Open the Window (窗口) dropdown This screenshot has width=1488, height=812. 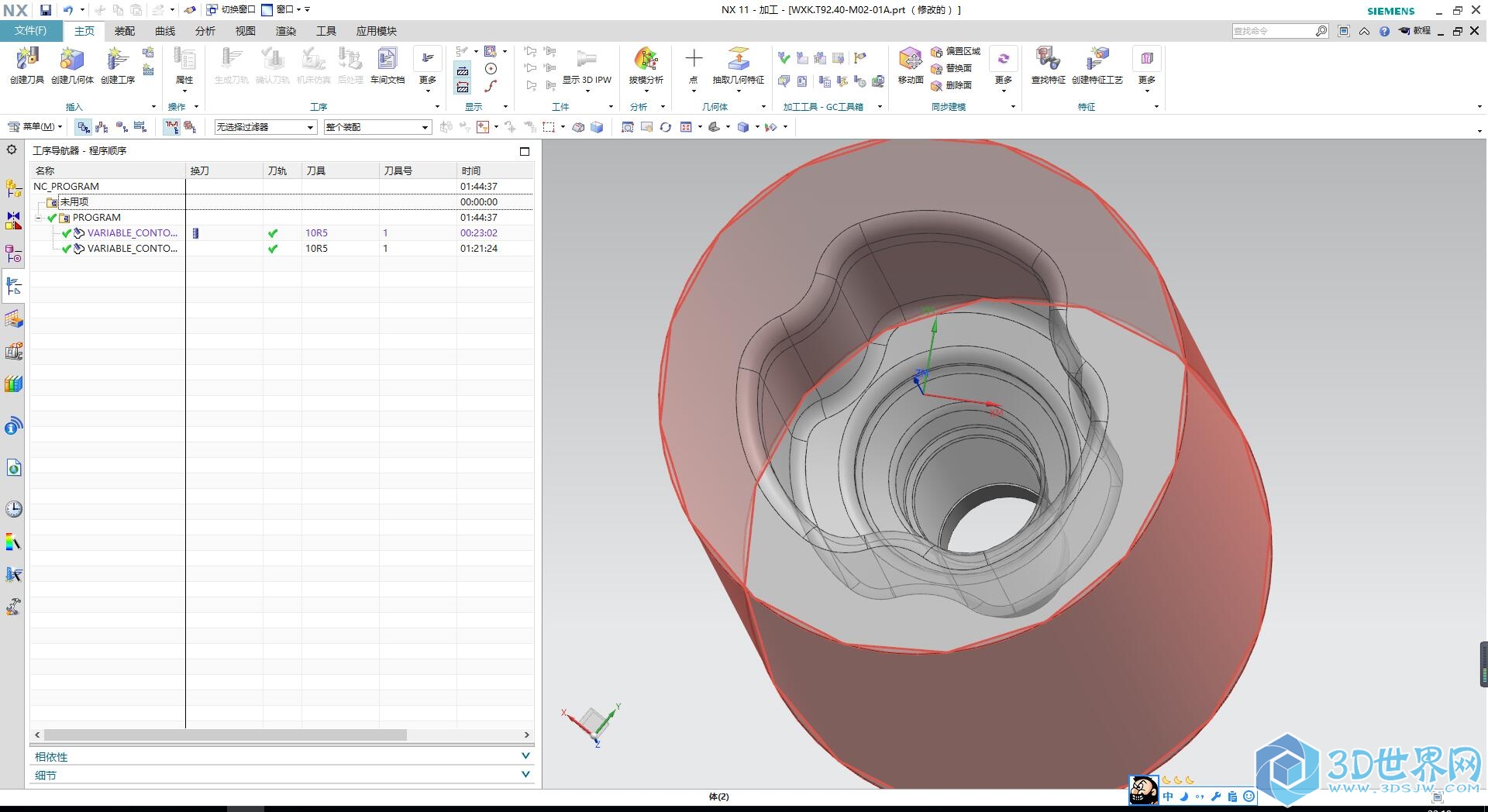point(285,10)
